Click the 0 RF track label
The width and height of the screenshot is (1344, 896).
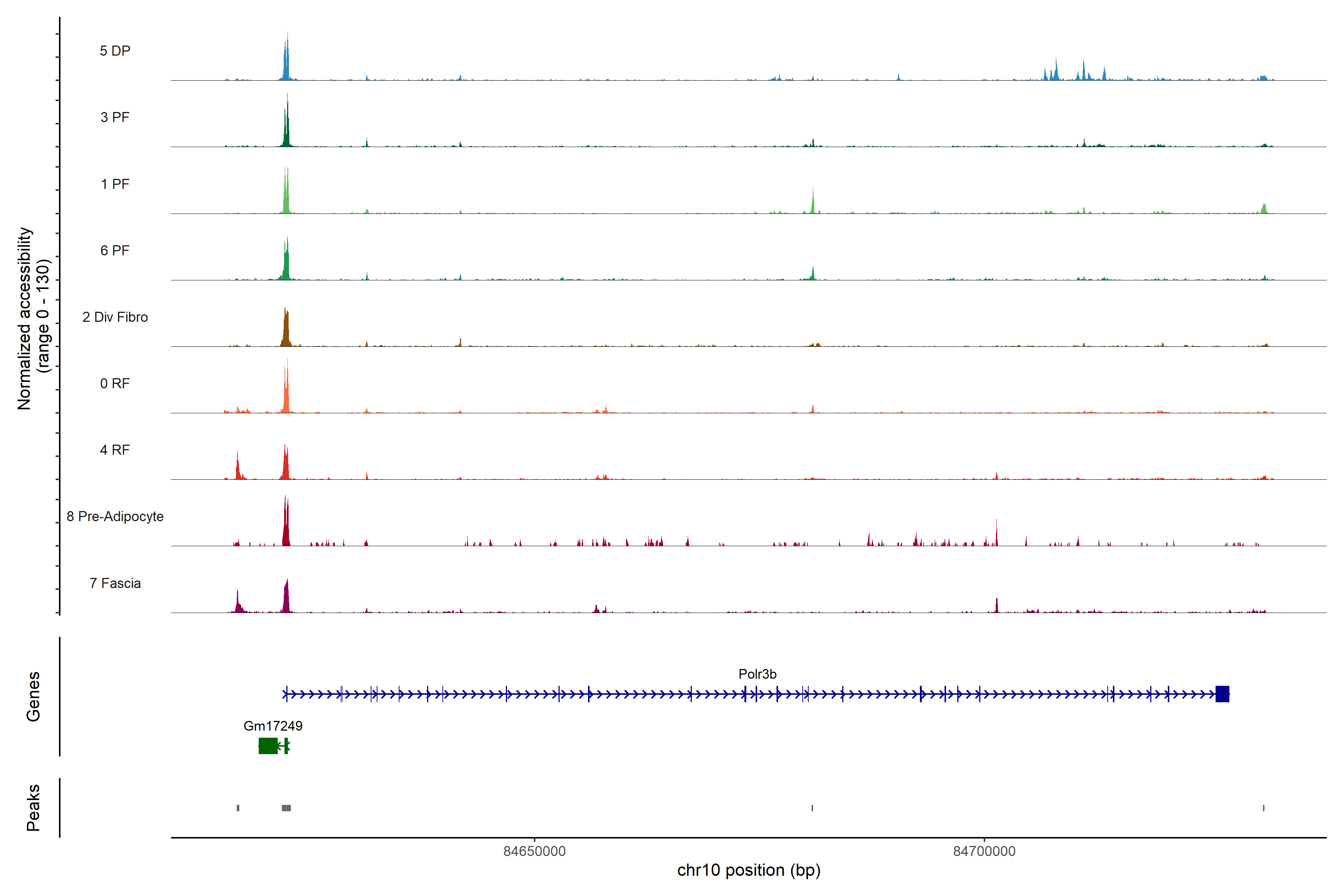coord(115,383)
